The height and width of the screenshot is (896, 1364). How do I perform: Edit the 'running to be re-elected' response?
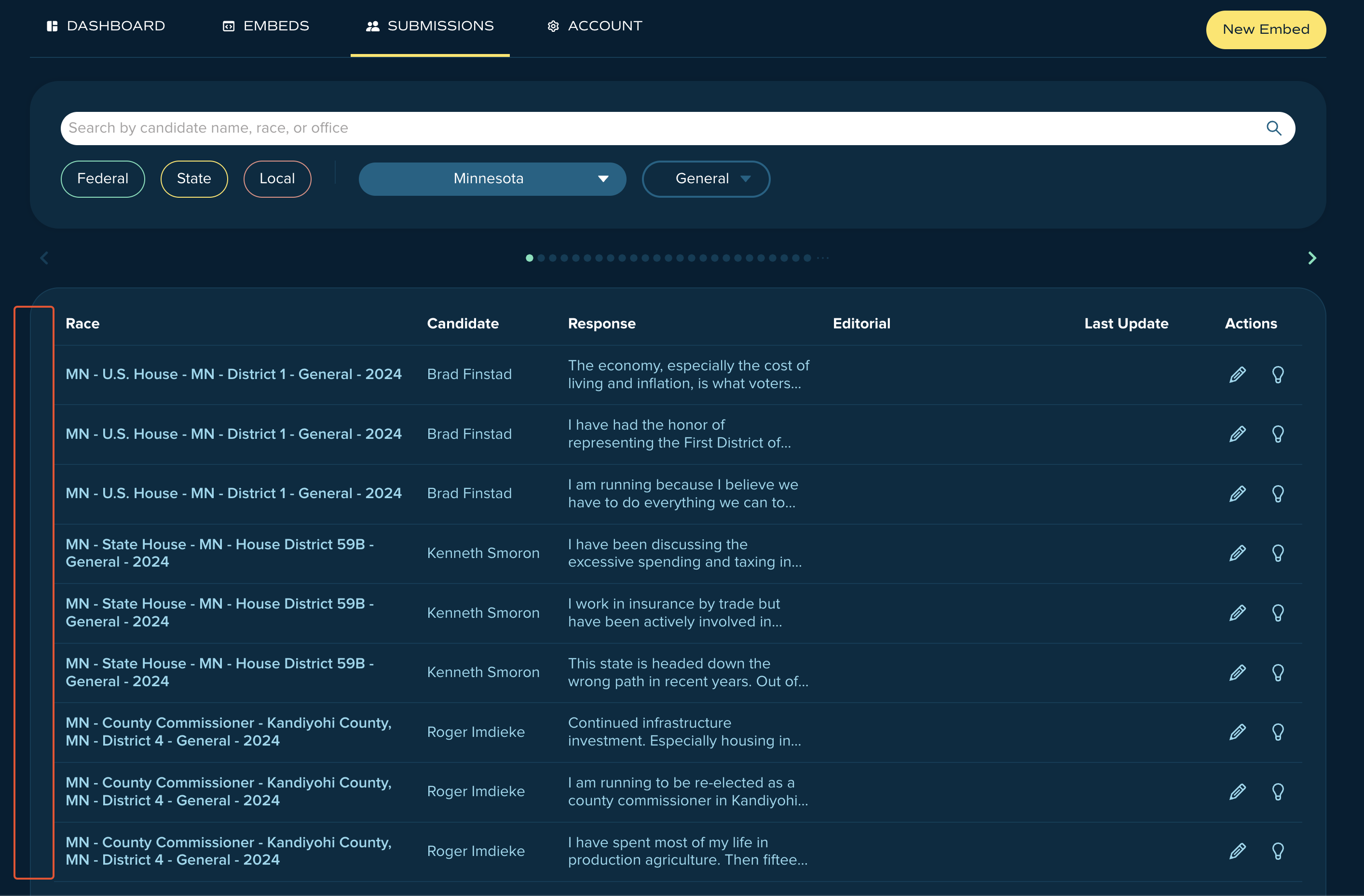tap(1237, 792)
